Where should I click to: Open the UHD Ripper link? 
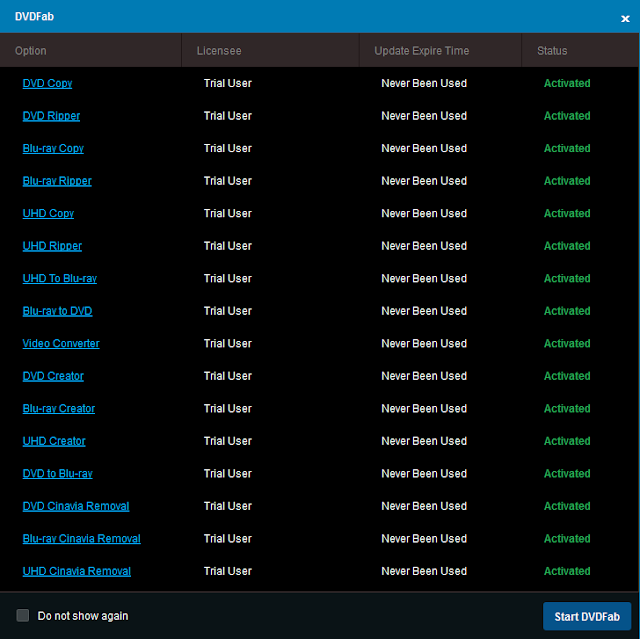(52, 246)
